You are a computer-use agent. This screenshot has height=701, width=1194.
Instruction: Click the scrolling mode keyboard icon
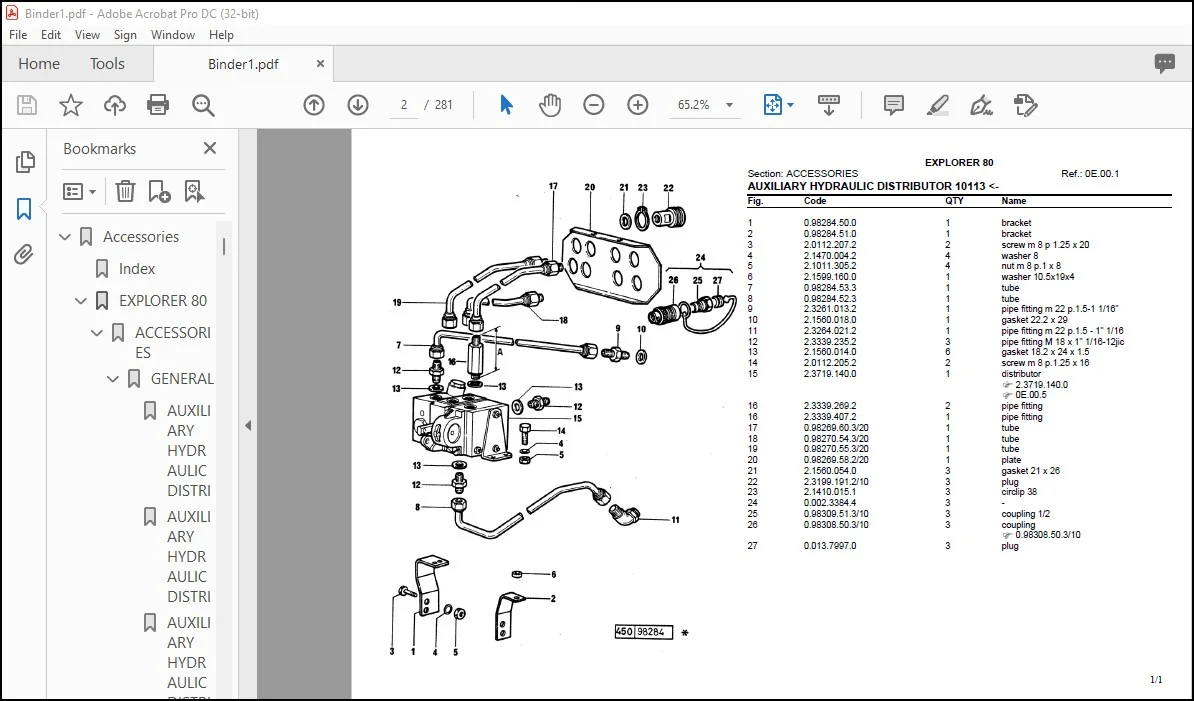coord(828,105)
